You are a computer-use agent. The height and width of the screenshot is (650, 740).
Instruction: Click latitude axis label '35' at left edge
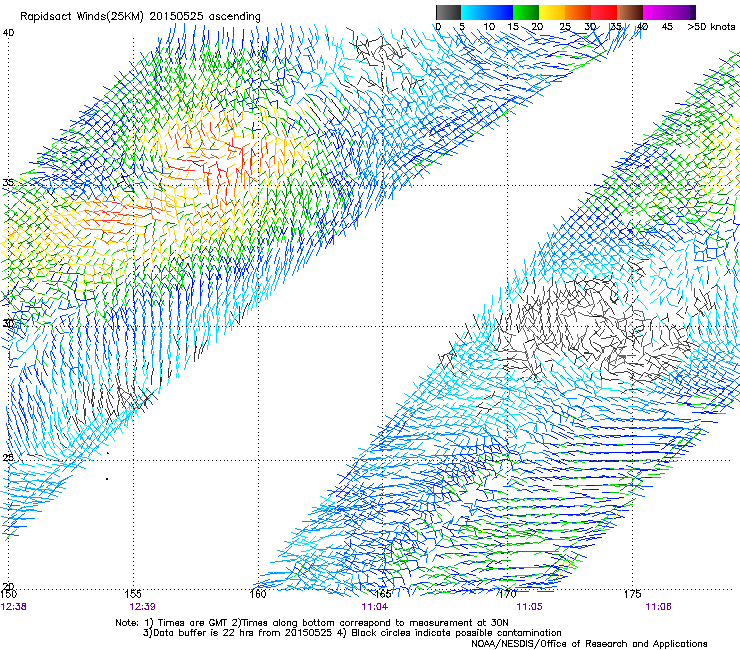click(x=8, y=183)
